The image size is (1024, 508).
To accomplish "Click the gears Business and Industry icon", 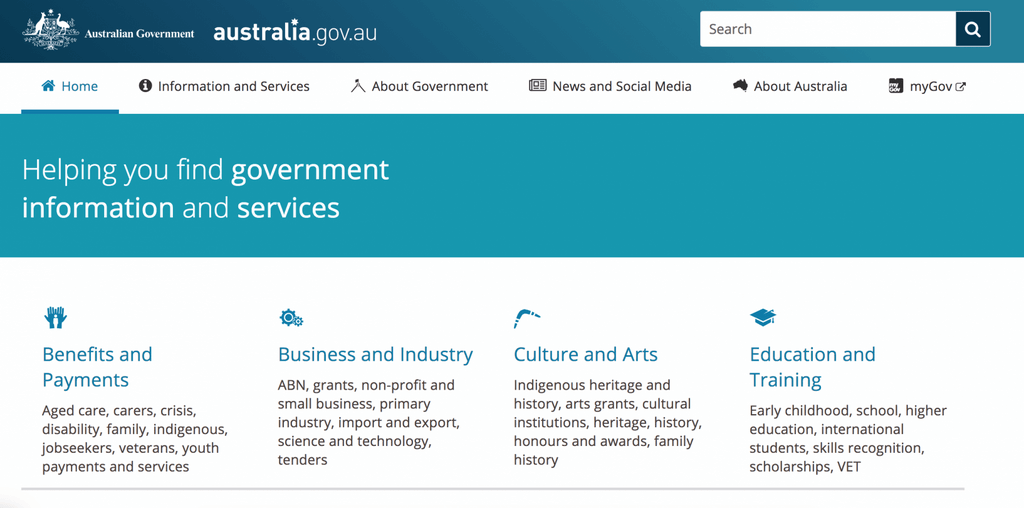I will click(x=291, y=318).
